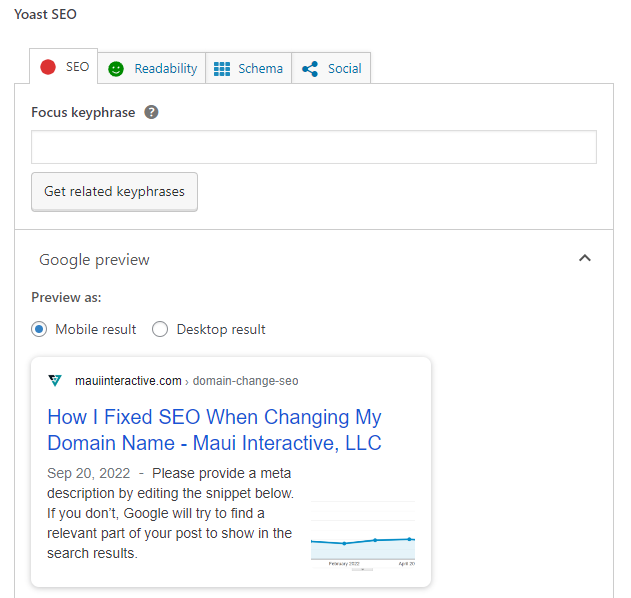Screen dimensions: 631x598
Task: Open the SEO tab
Action: click(x=64, y=66)
